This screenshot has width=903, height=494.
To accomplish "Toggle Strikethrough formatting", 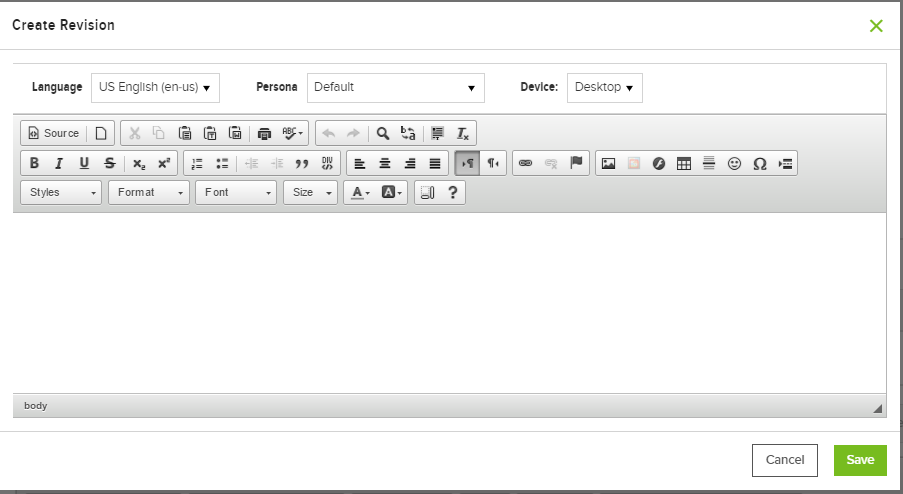I will point(109,163).
